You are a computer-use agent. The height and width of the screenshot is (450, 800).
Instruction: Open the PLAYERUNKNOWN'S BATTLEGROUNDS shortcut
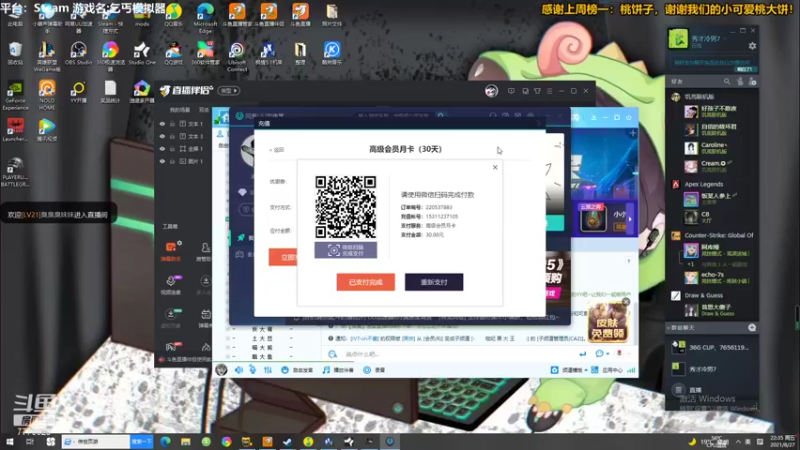[x=15, y=171]
